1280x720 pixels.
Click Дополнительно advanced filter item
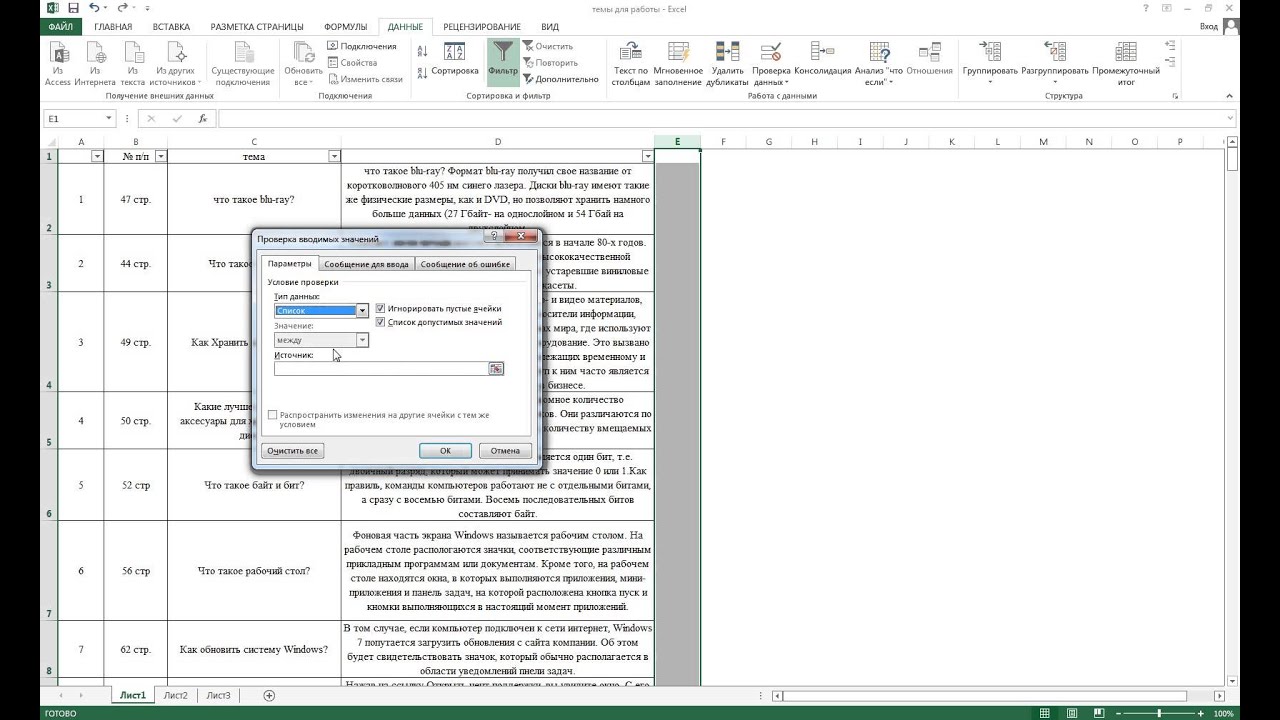(x=560, y=79)
